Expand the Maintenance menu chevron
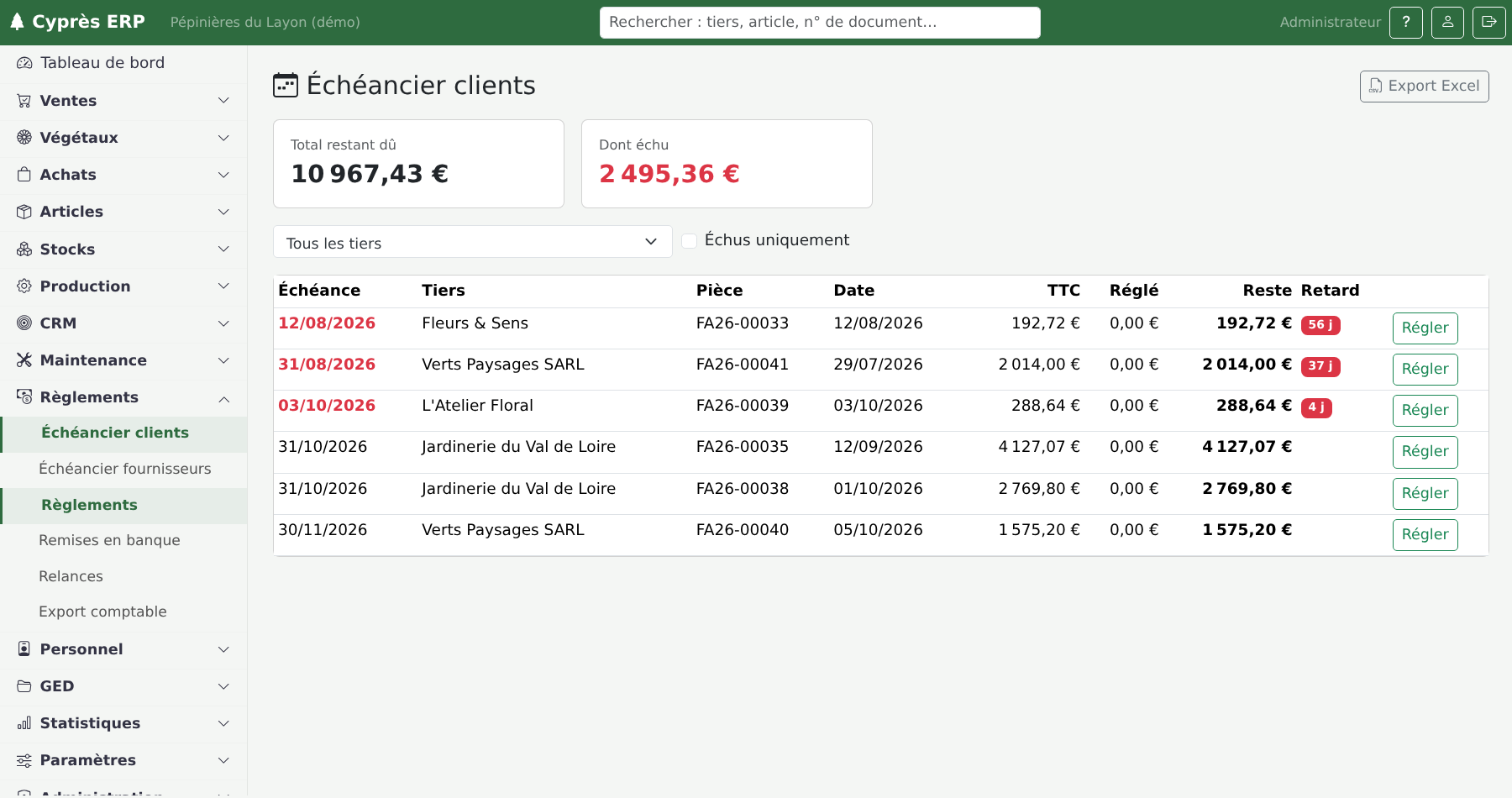1512x798 pixels. 223,360
